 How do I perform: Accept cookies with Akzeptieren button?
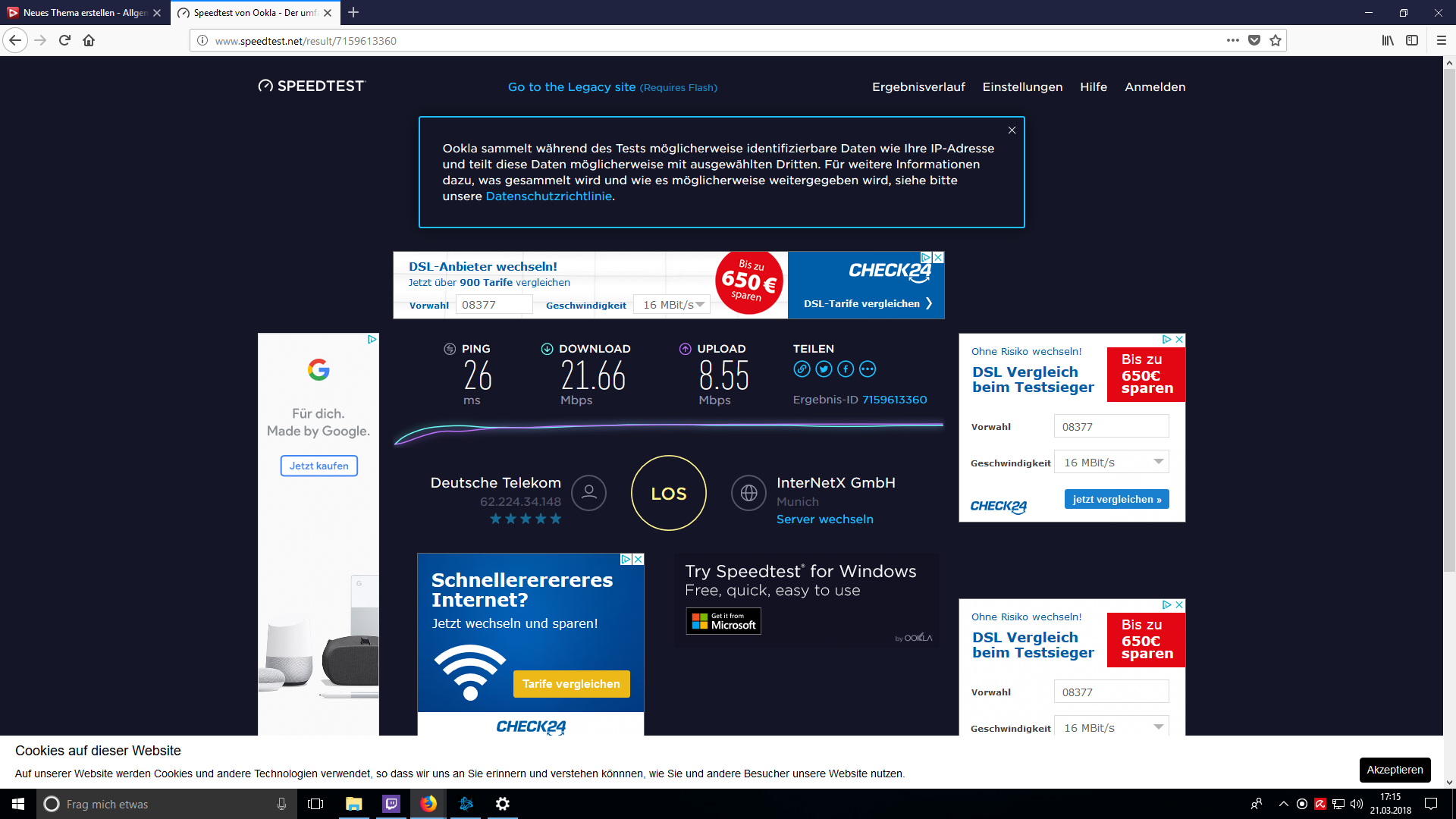click(1394, 770)
